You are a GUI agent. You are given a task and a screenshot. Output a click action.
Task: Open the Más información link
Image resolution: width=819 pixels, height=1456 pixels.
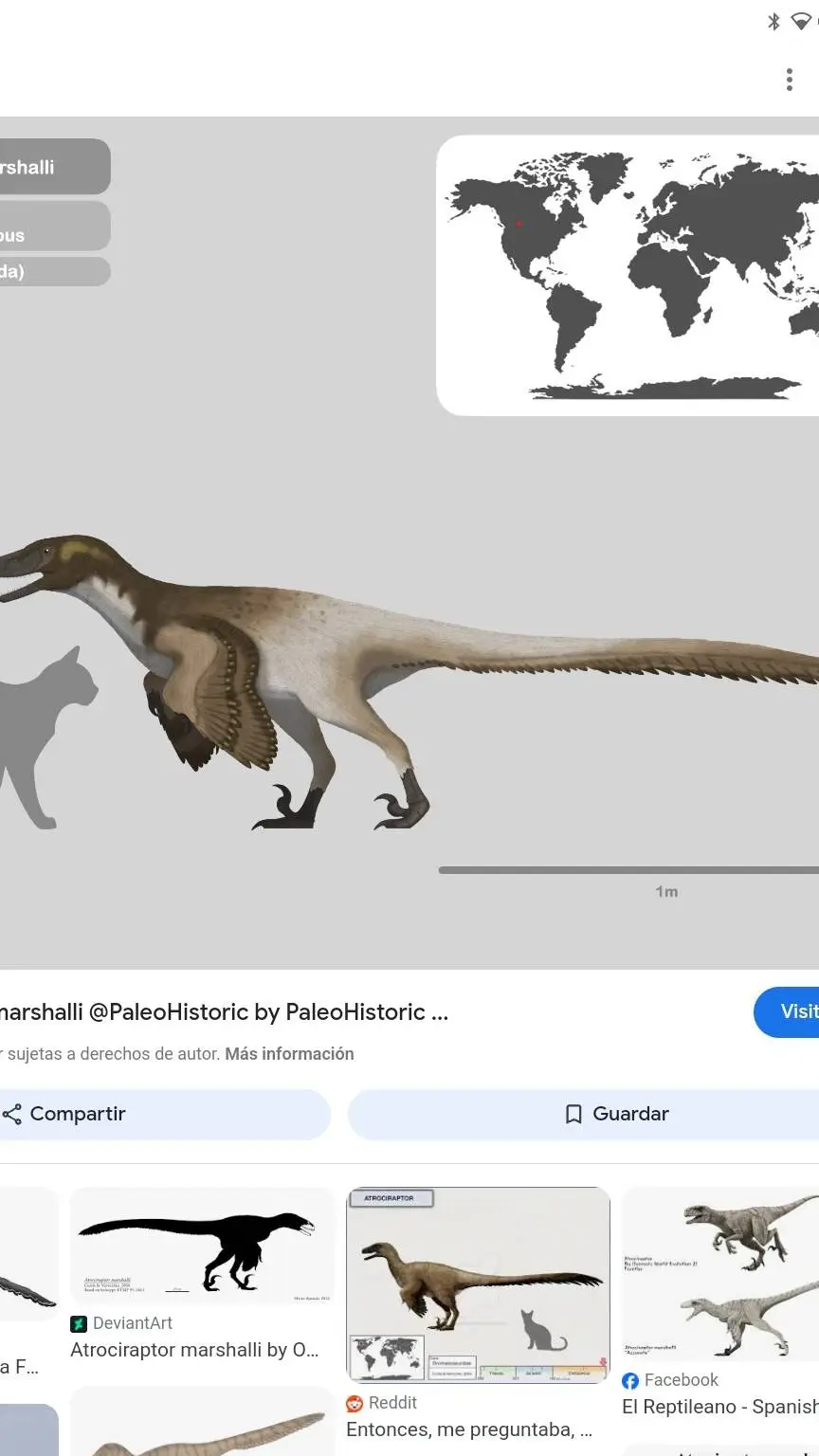point(289,1054)
